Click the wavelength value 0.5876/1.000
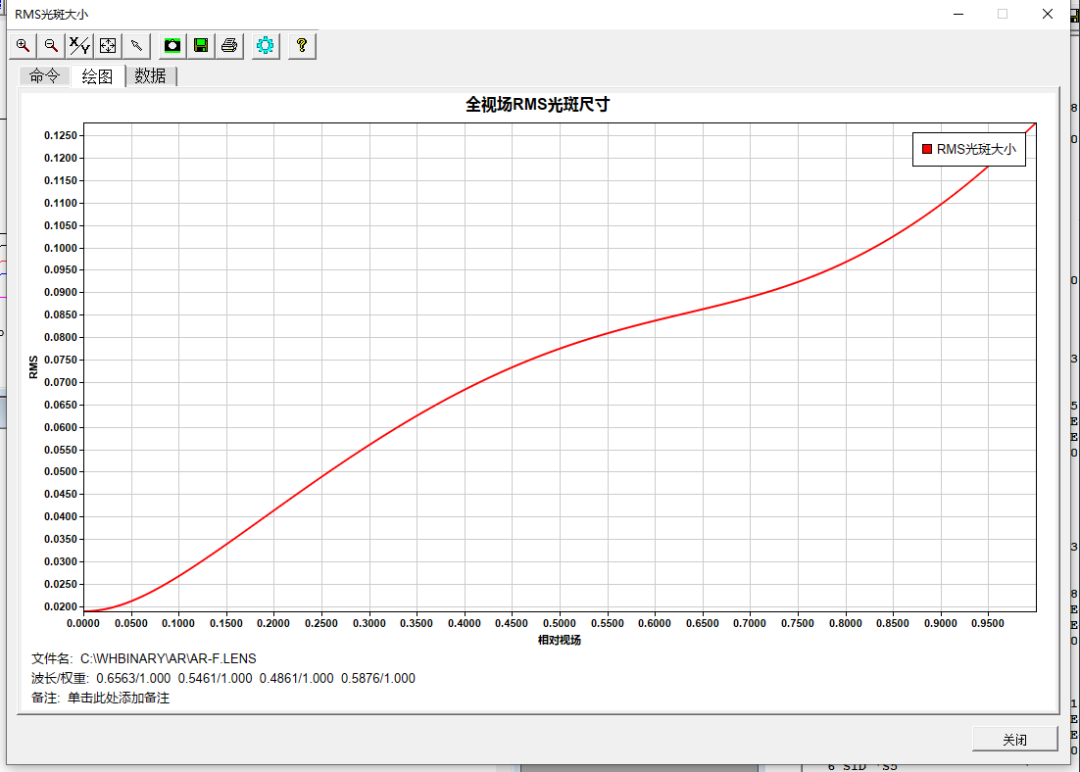This screenshot has width=1080, height=772. click(x=378, y=678)
